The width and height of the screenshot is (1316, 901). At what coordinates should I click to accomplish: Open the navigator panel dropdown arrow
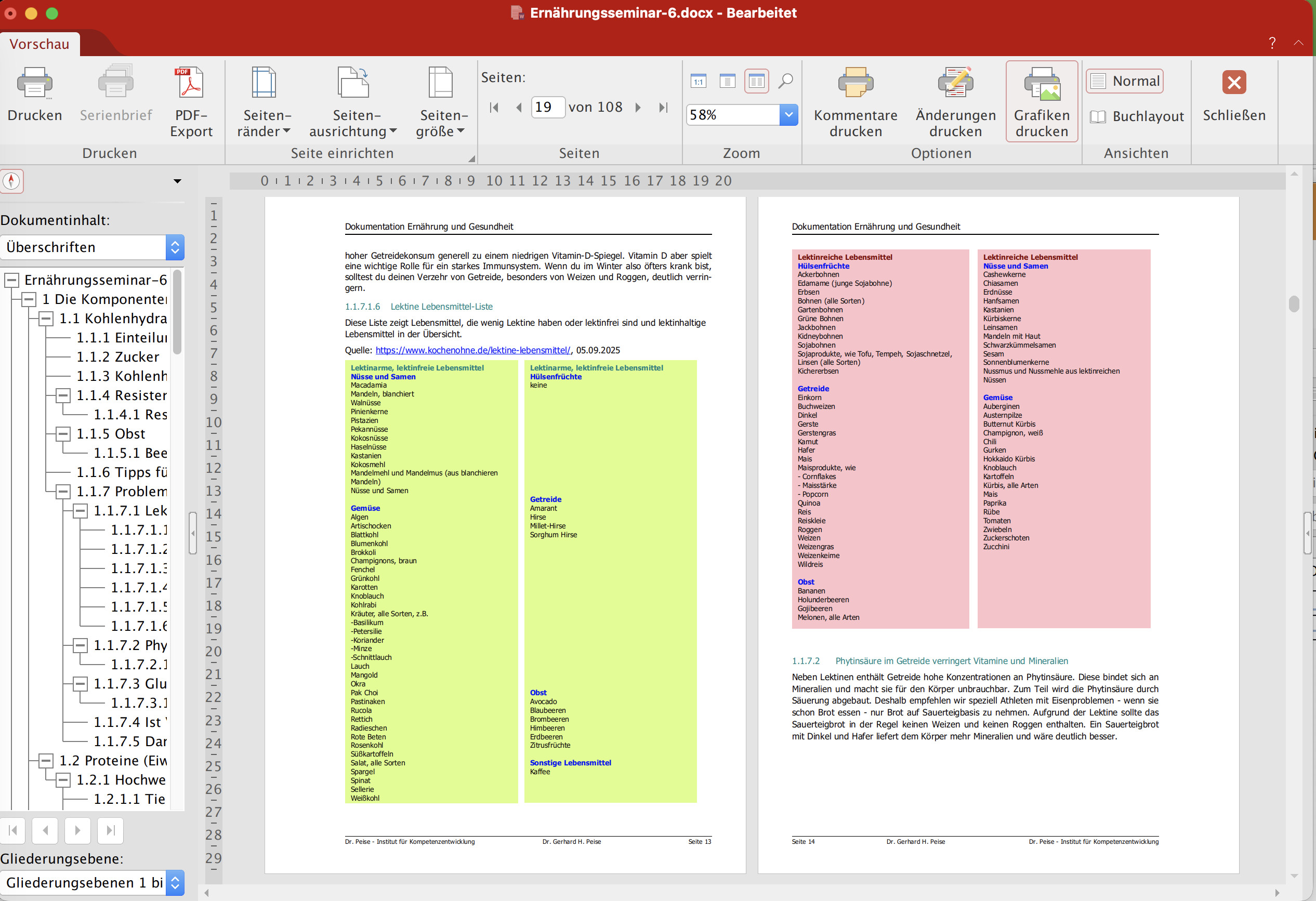(177, 181)
